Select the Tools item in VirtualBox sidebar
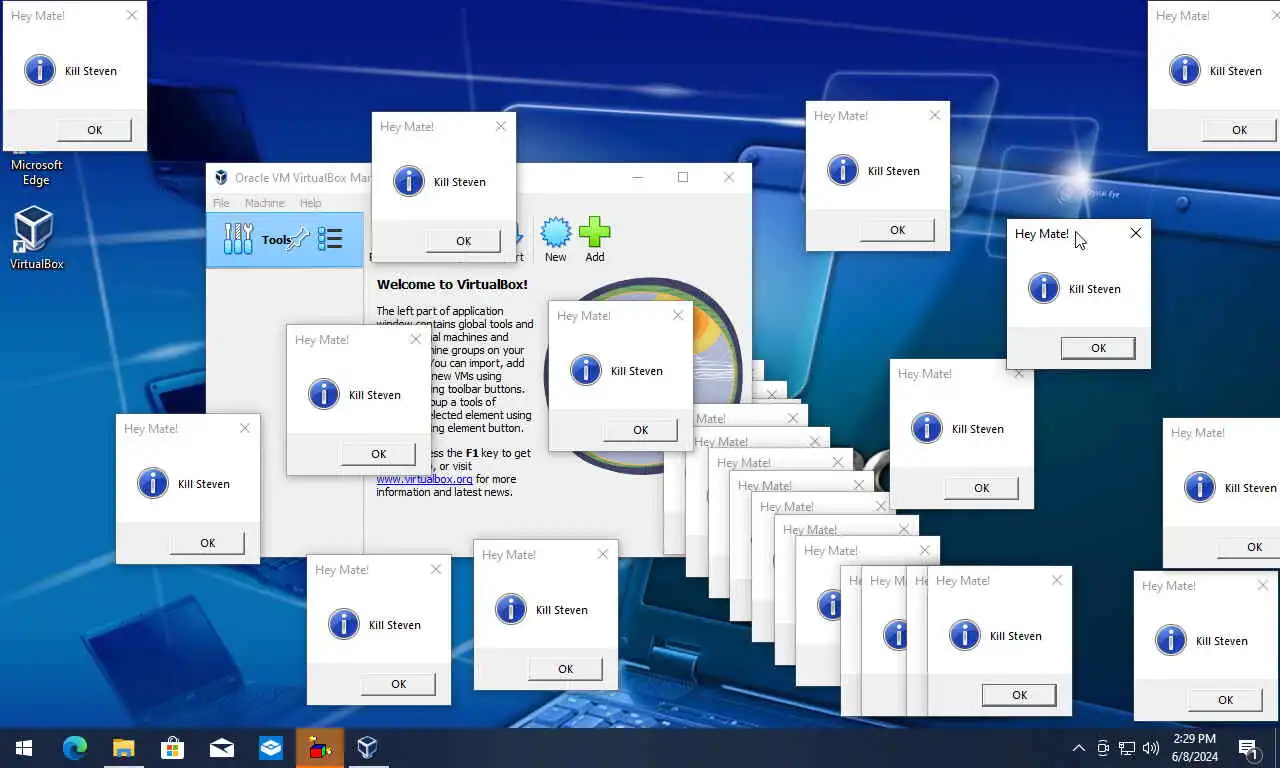This screenshot has width=1280, height=768. tap(284, 240)
